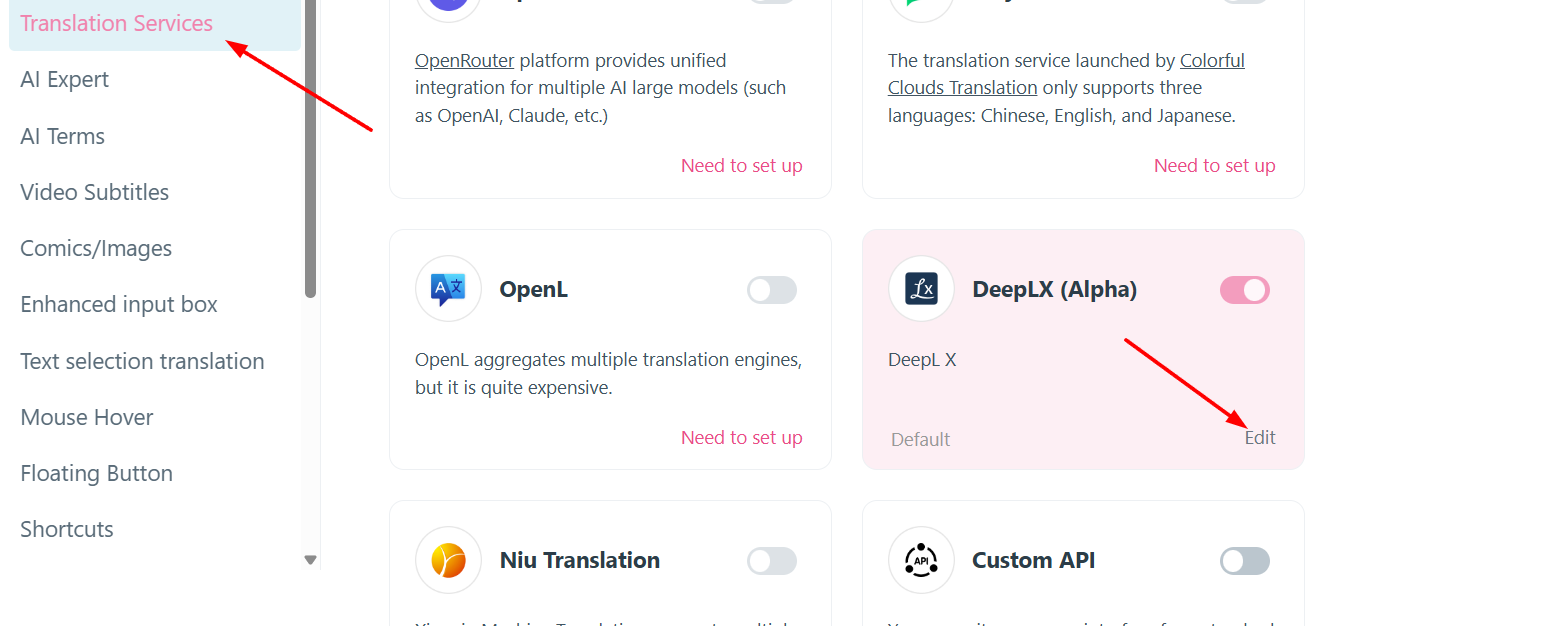The image size is (1564, 626).
Task: Open the Mouse Hover settings
Action: coord(87,417)
